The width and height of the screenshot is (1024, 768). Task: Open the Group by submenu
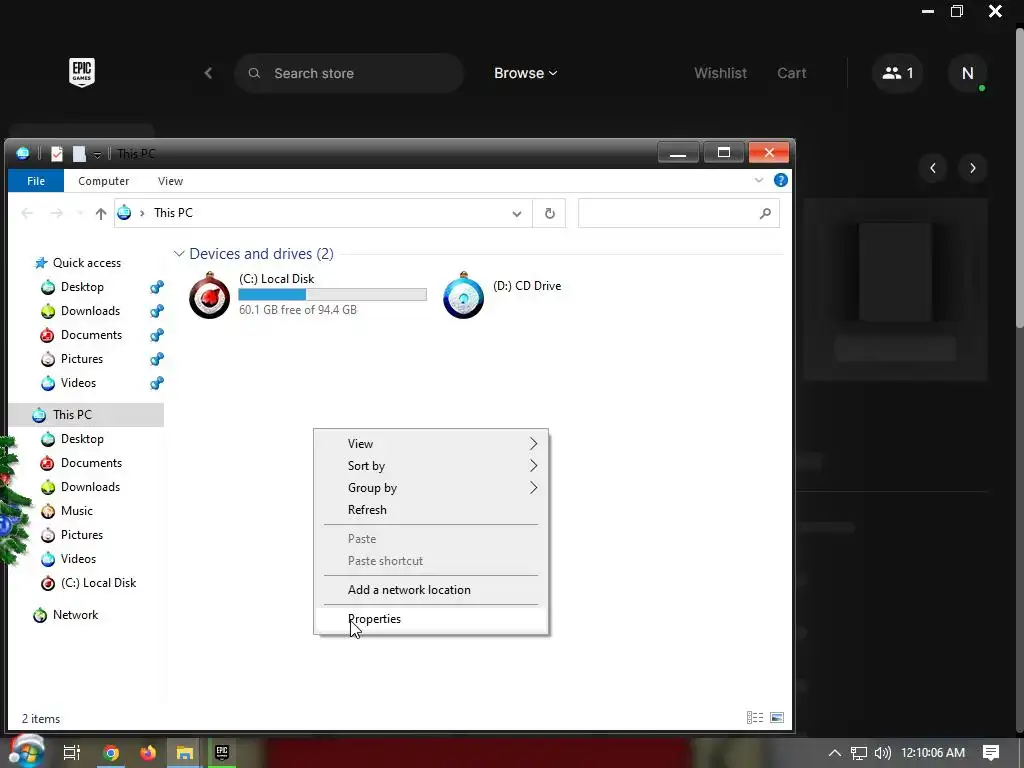coord(431,488)
